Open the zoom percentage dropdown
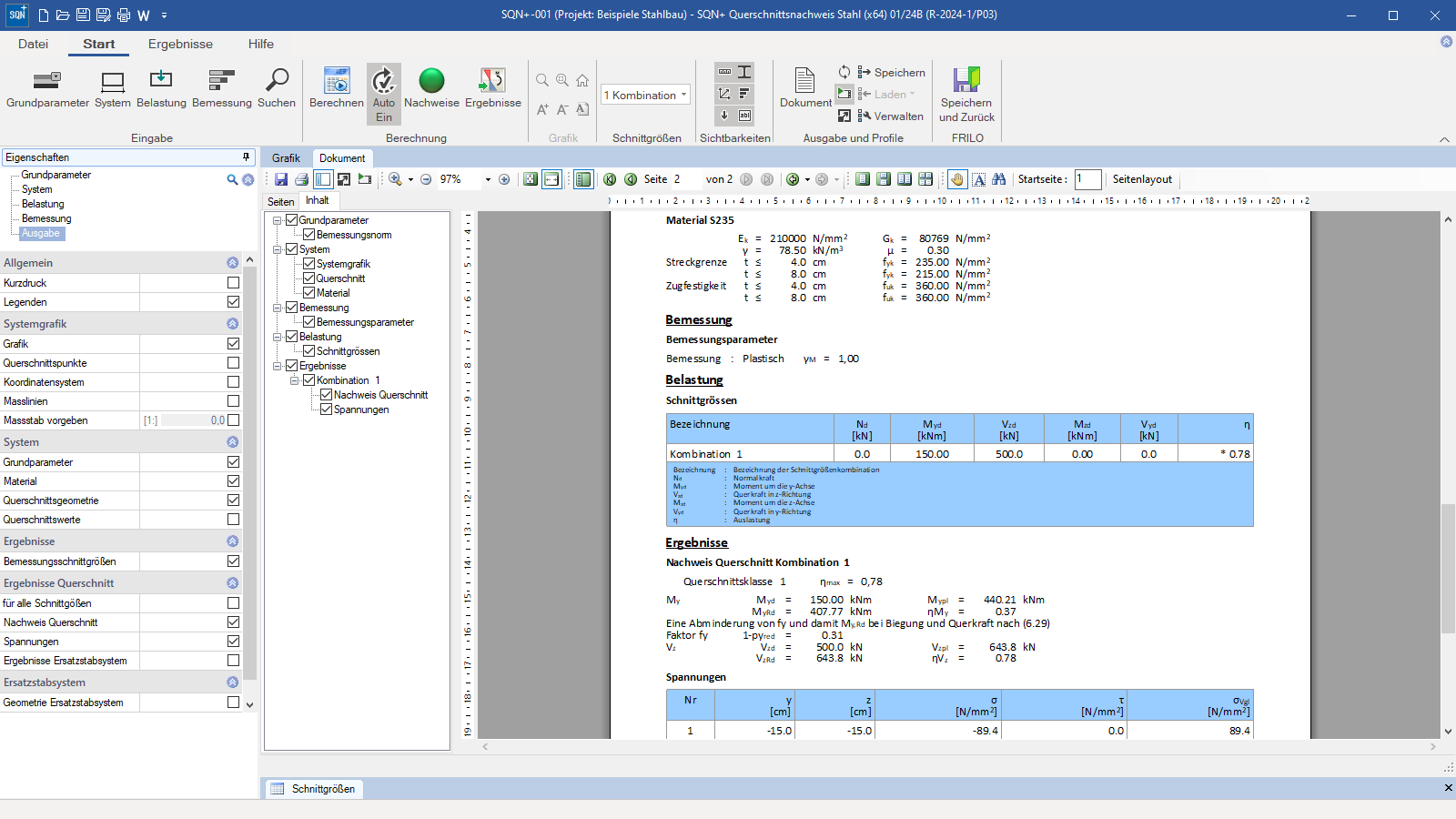 click(488, 179)
